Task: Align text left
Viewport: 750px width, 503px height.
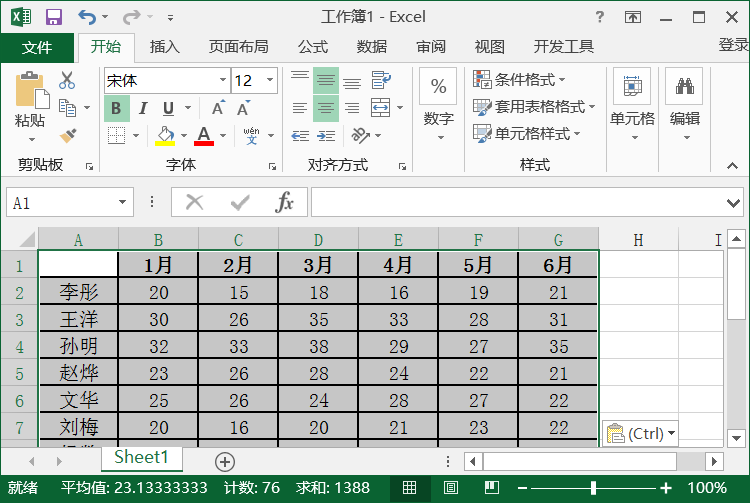Action: pos(300,108)
